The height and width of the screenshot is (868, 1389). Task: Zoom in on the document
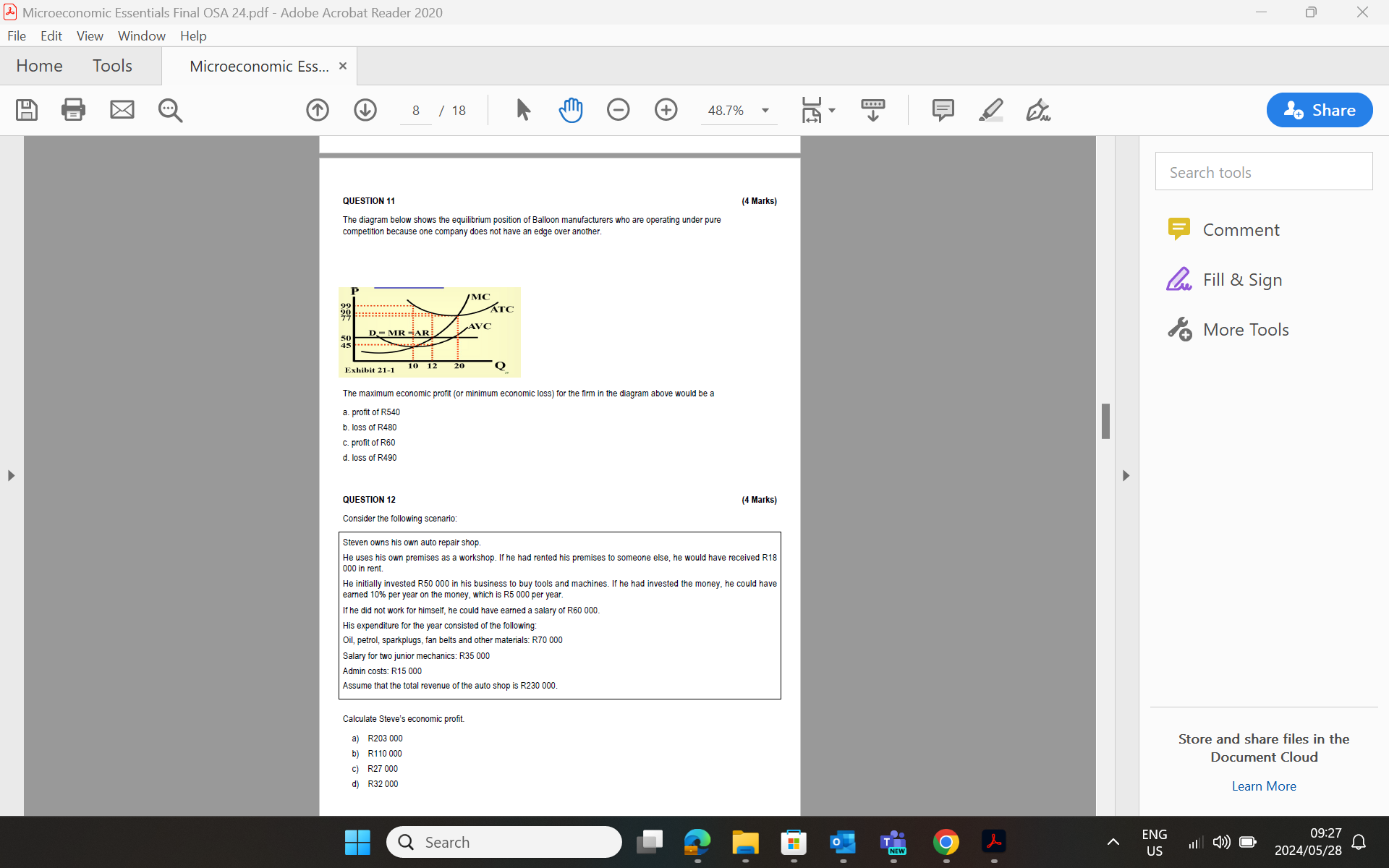[666, 110]
